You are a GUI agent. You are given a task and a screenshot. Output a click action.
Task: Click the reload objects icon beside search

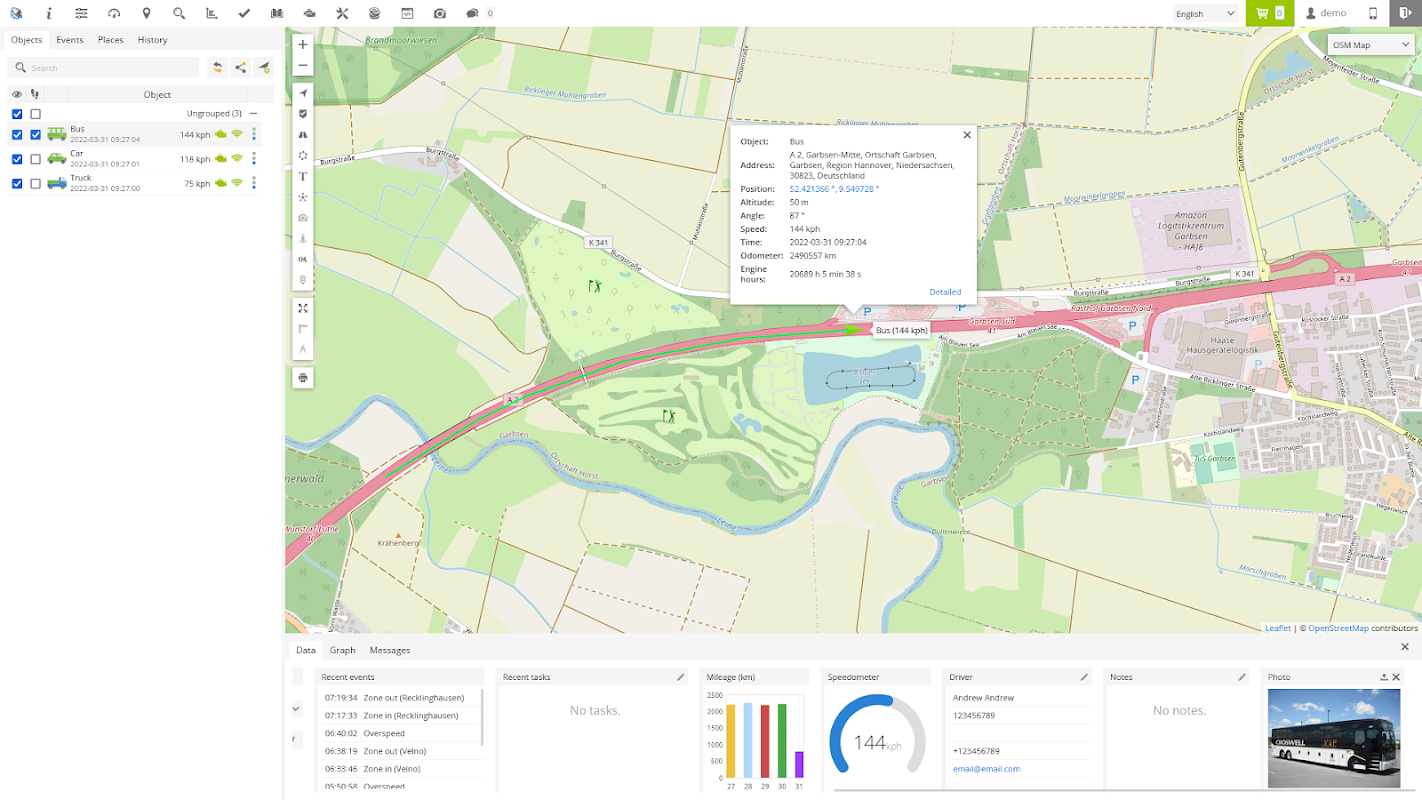coord(217,67)
